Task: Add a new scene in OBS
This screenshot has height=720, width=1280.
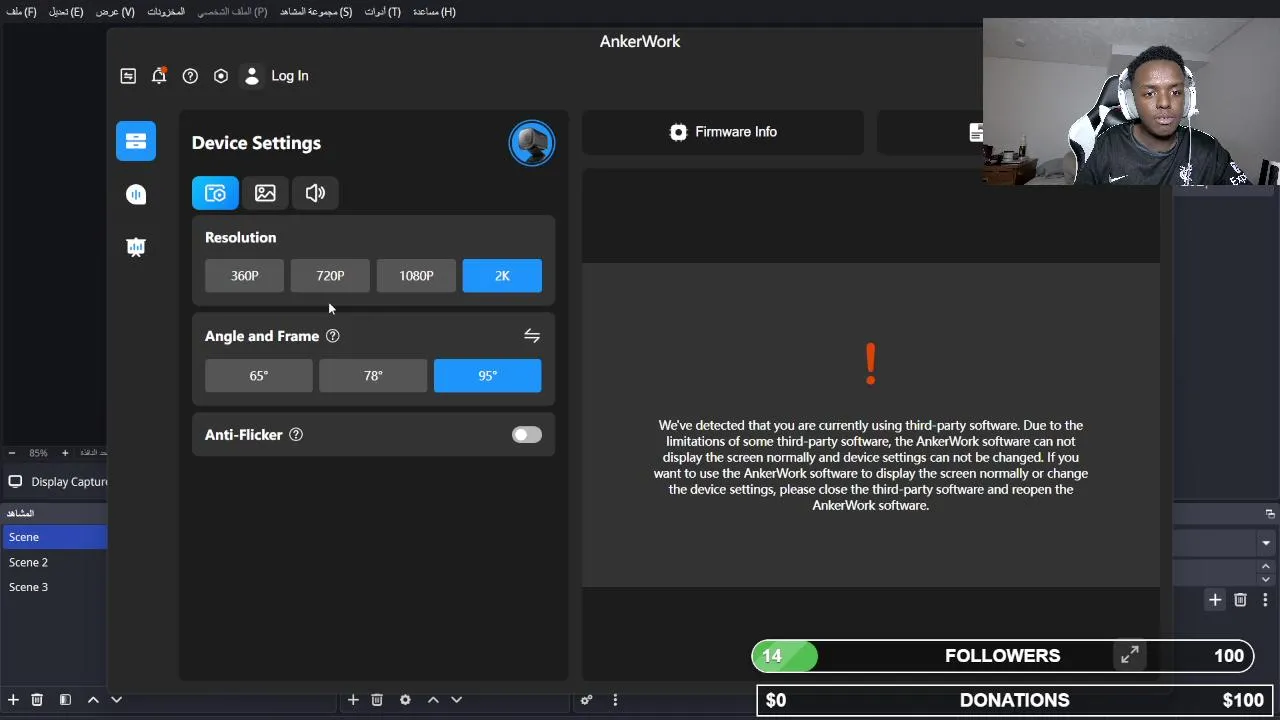Action: [13, 700]
